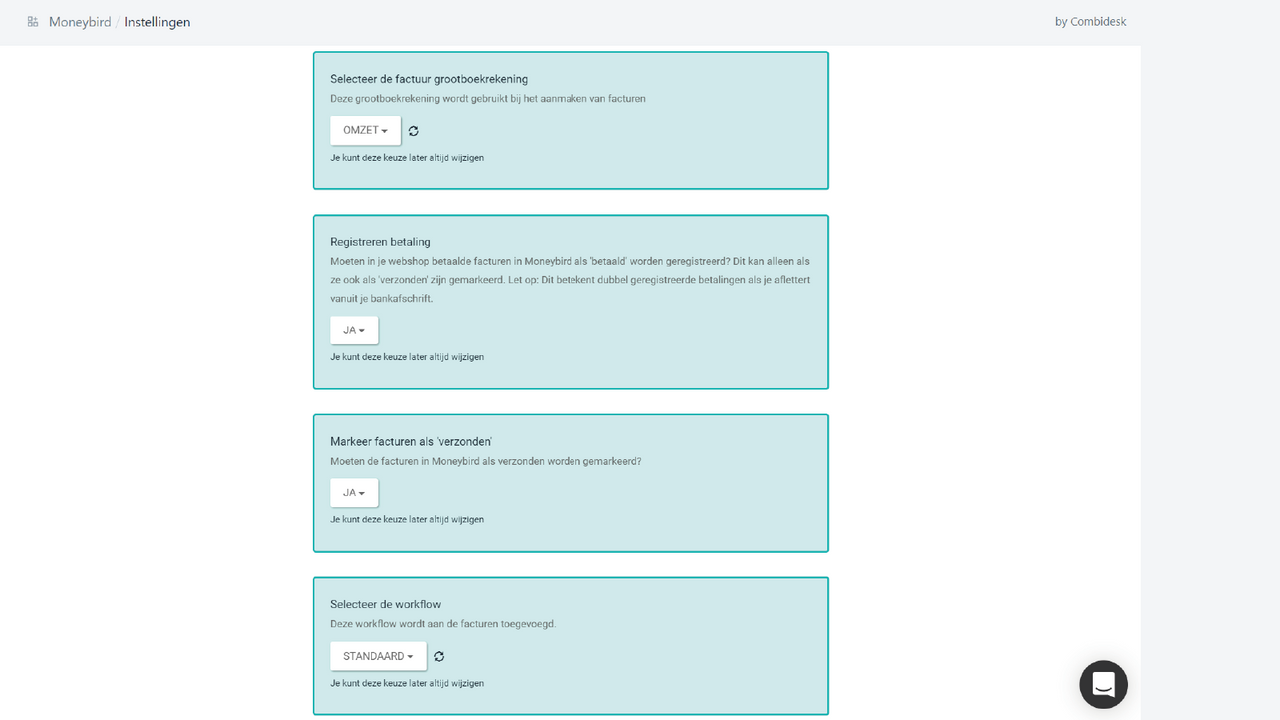This screenshot has height=720, width=1280.
Task: Click the Markeer facturen als 'verzonden' heading
Action: pyautogui.click(x=411, y=442)
